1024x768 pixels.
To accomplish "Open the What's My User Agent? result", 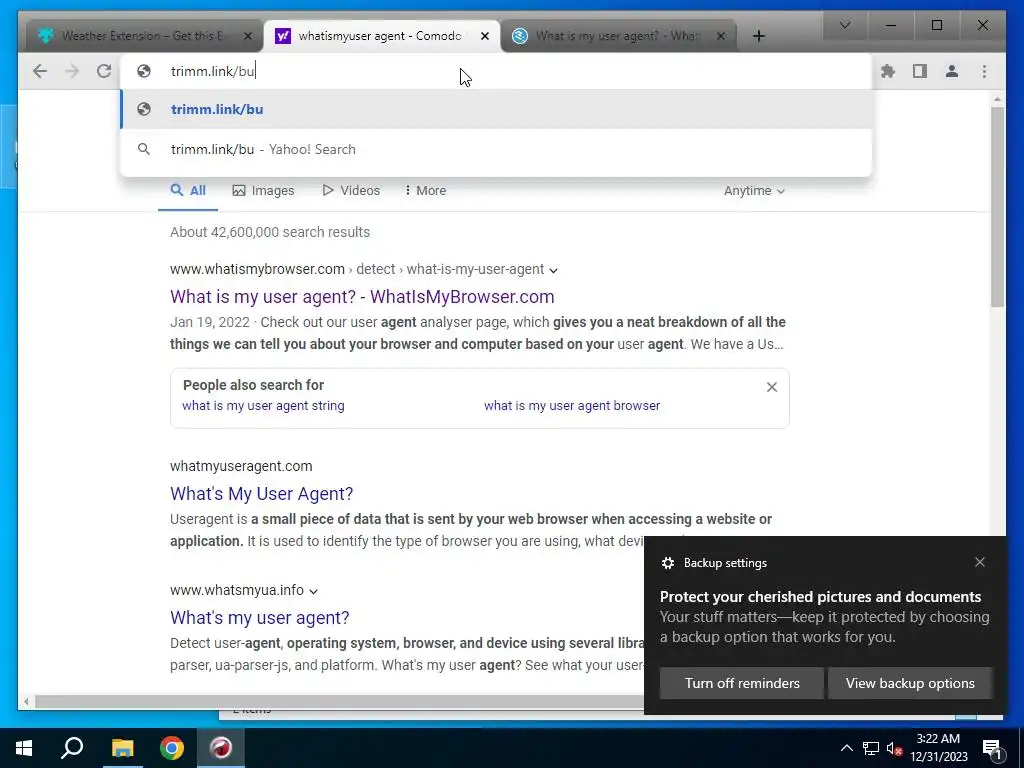I will click(261, 494).
